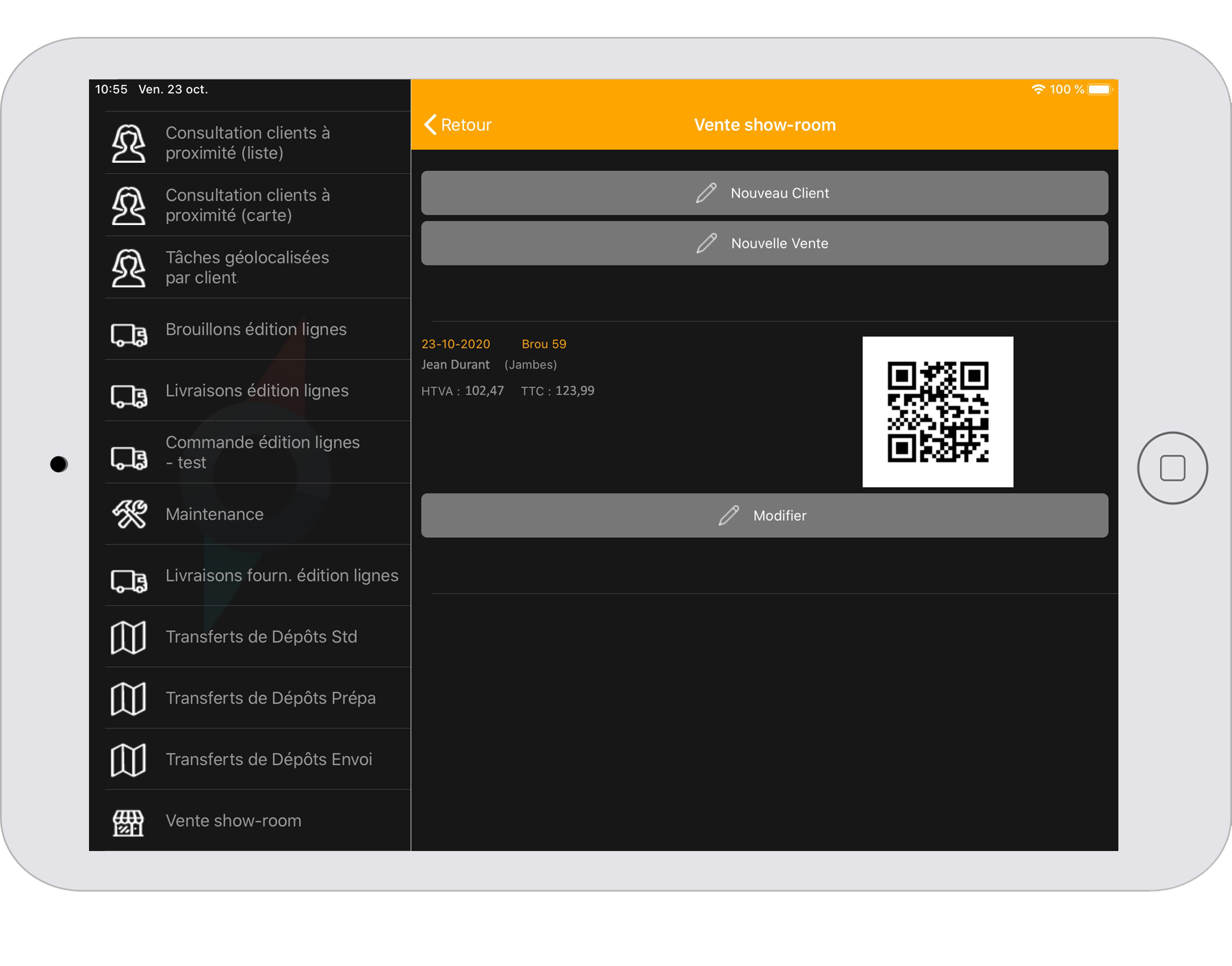This screenshot has height=966, width=1232.
Task: Tap the truck icon beside Brouillons édition lignes
Action: [129, 335]
